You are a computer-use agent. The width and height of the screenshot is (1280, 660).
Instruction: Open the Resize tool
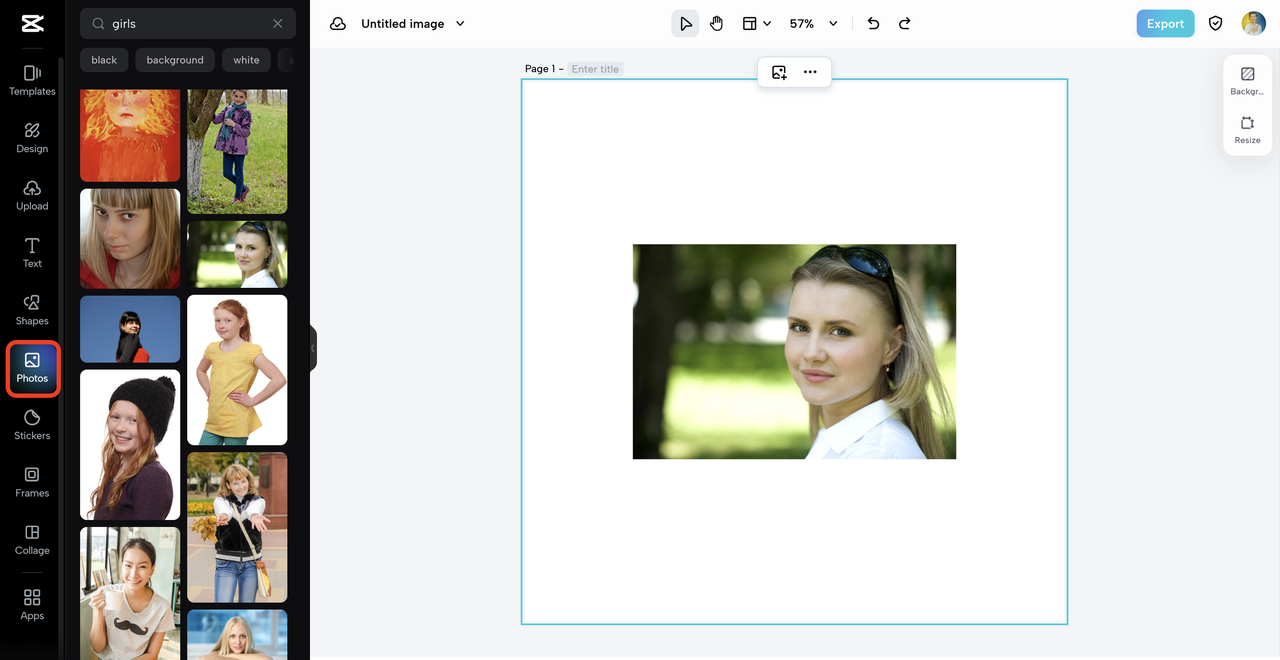pos(1247,130)
